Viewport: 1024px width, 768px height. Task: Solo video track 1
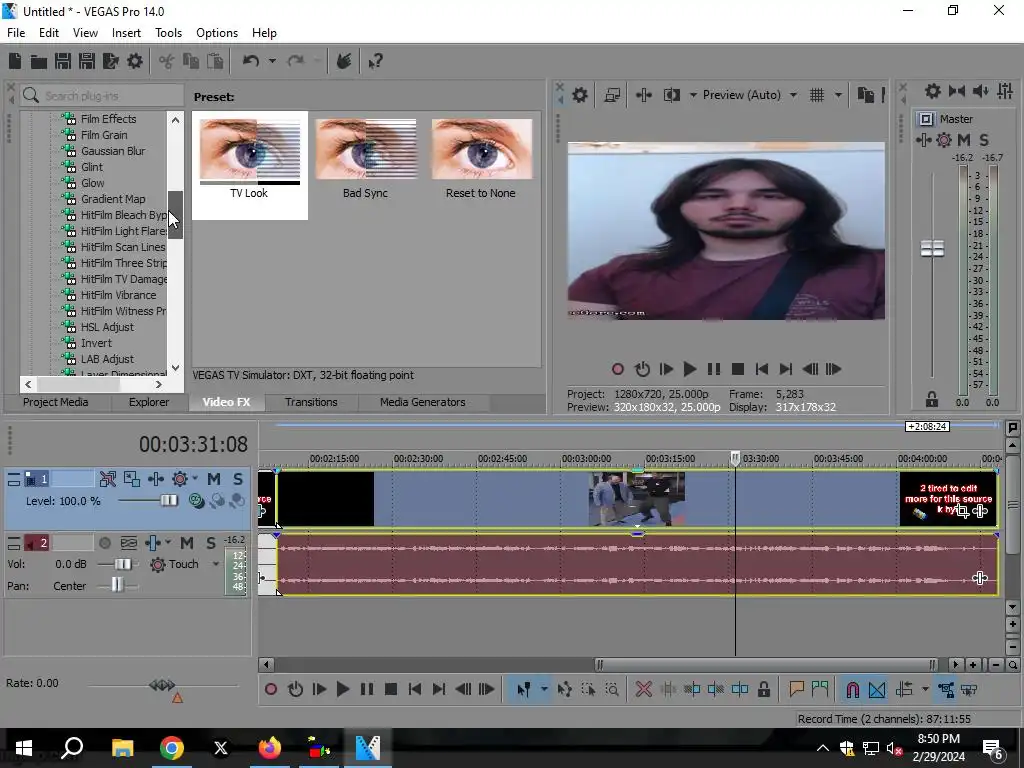(238, 479)
